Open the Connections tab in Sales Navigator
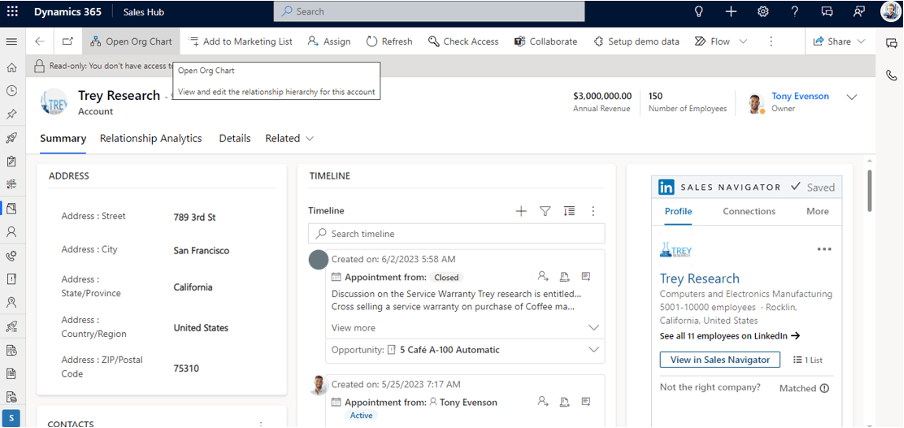 pyautogui.click(x=749, y=211)
